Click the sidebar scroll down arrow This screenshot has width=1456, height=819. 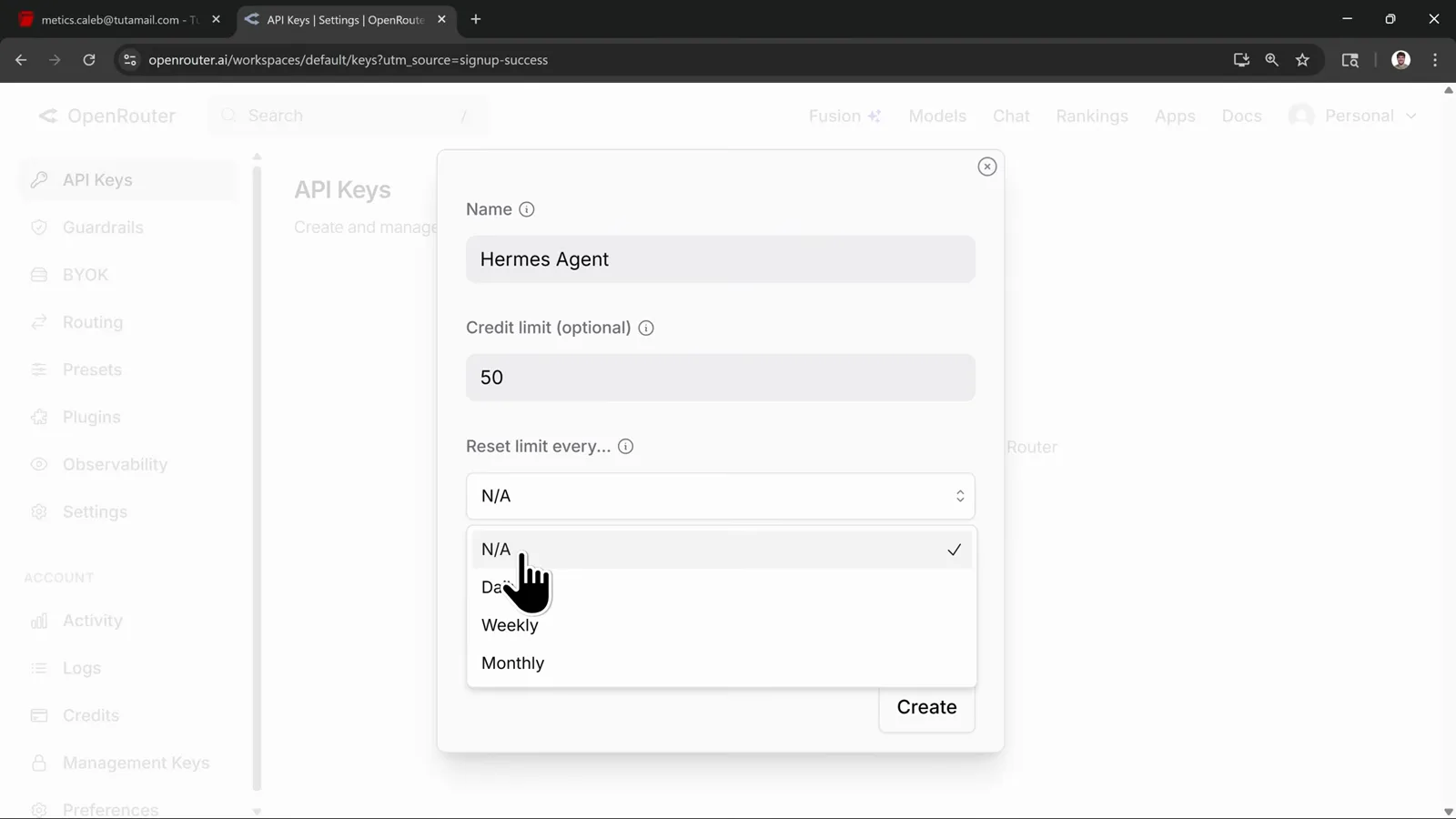point(257,811)
